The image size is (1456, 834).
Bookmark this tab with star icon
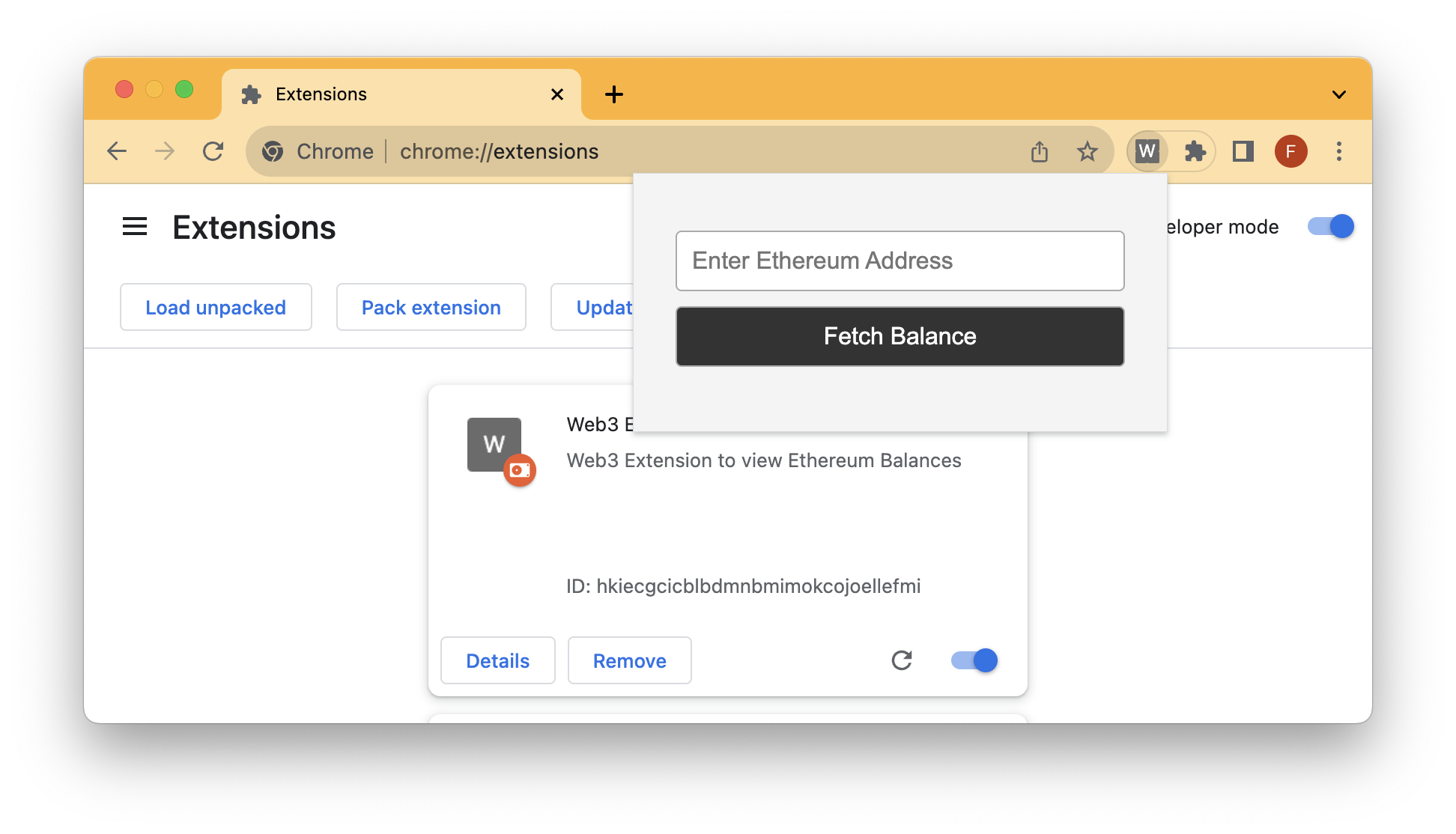point(1088,151)
